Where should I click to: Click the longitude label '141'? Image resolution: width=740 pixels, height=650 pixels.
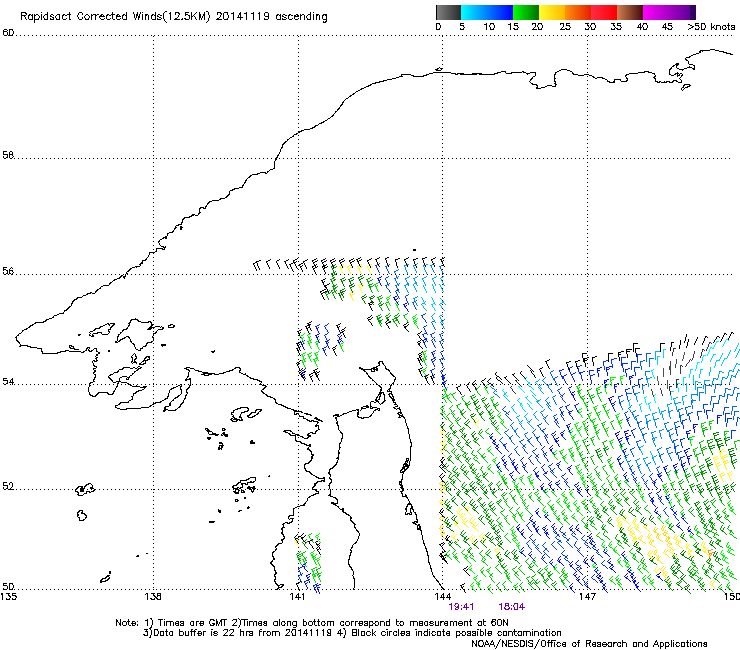coord(298,597)
